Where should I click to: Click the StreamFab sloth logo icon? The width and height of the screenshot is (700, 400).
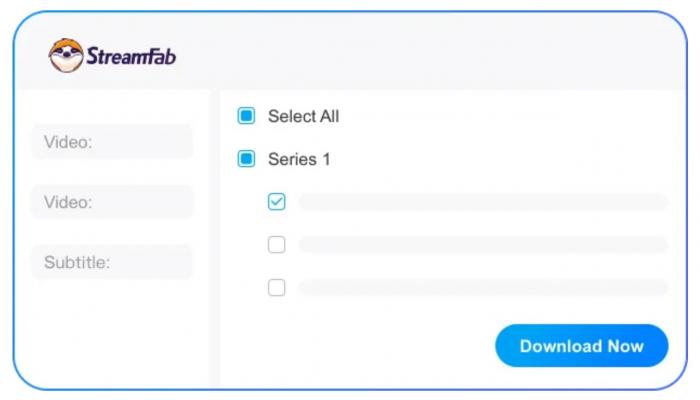66,55
